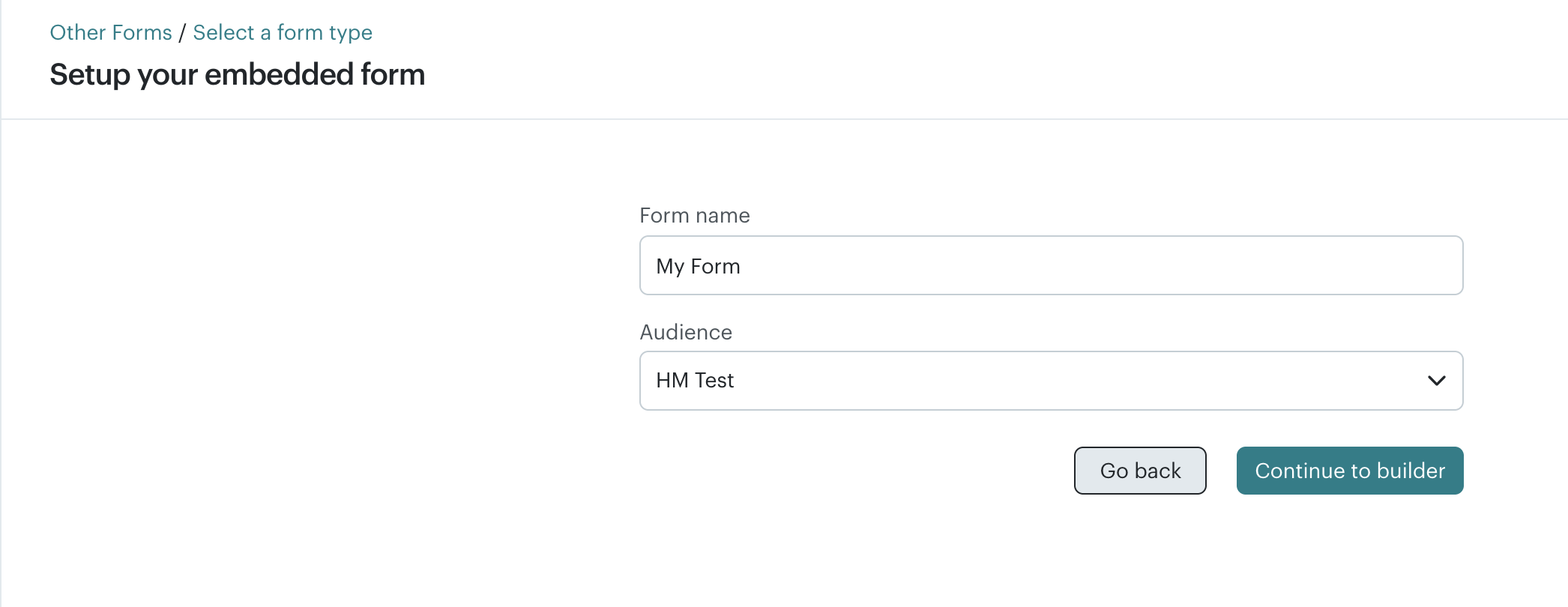Proceed to the form builder
The image size is (1568, 607).
(x=1349, y=471)
